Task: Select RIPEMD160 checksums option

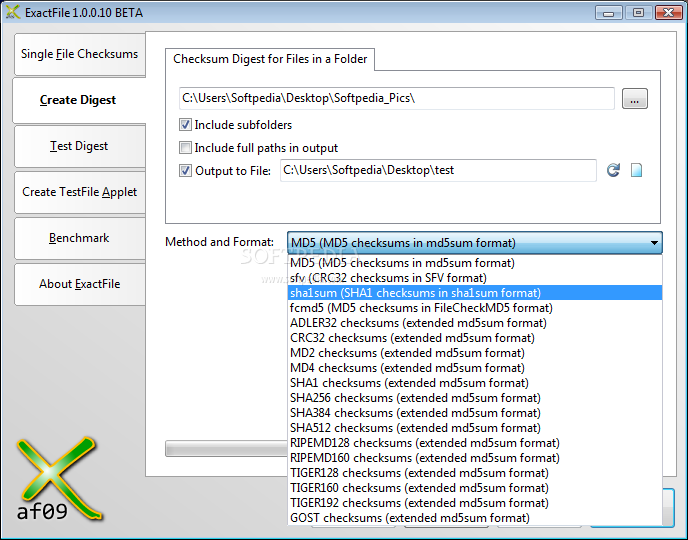Action: (475, 458)
